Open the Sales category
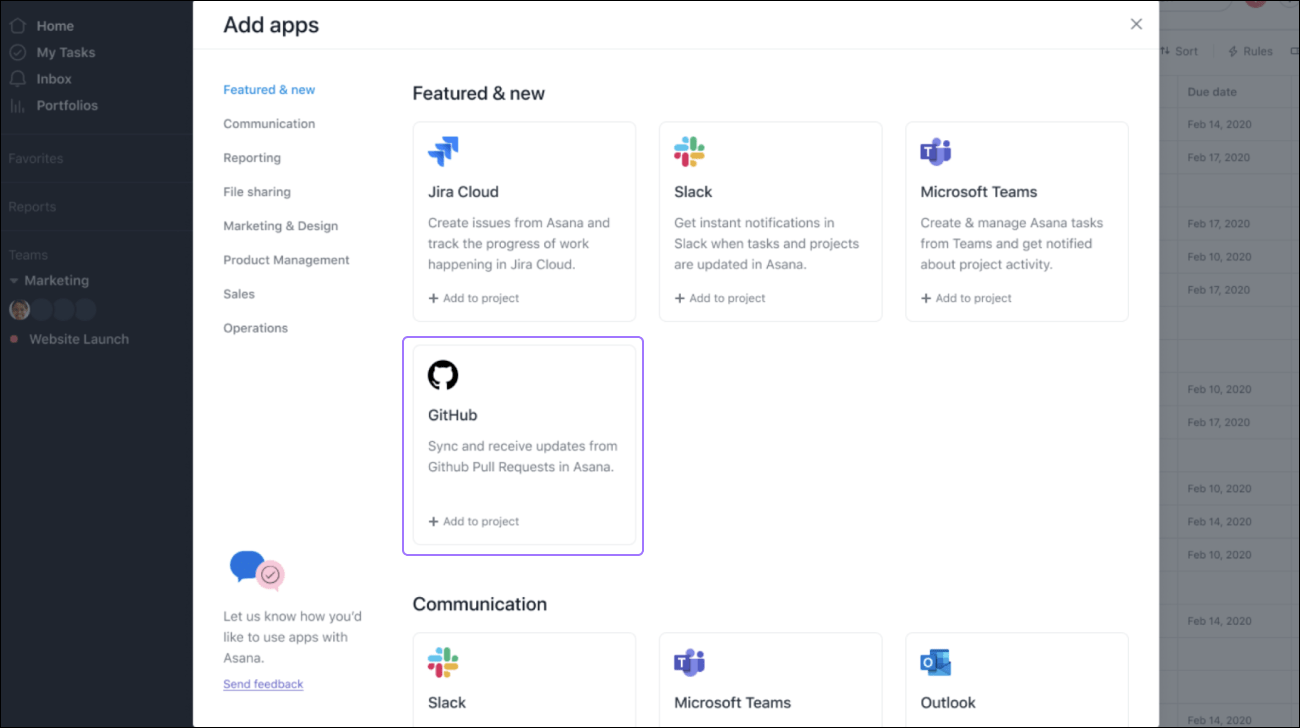The width and height of the screenshot is (1300, 728). (x=239, y=294)
